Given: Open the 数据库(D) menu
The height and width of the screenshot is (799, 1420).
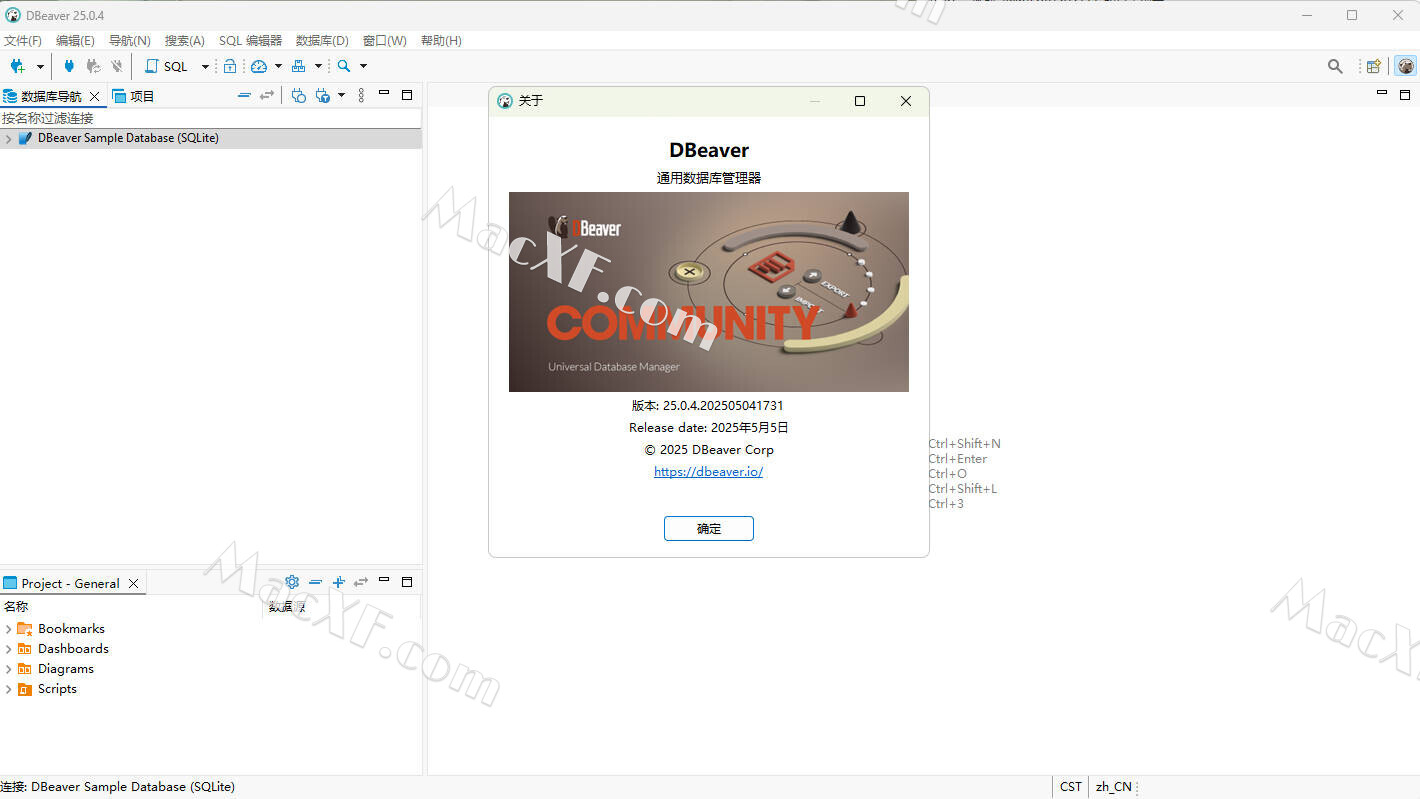Looking at the screenshot, I should tap(322, 41).
